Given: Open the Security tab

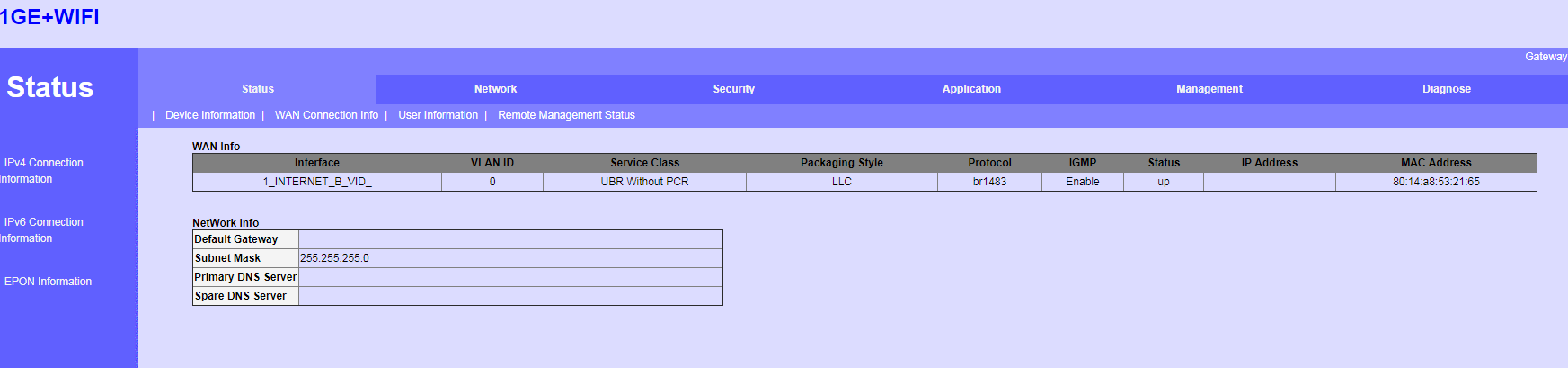Looking at the screenshot, I should [733, 89].
